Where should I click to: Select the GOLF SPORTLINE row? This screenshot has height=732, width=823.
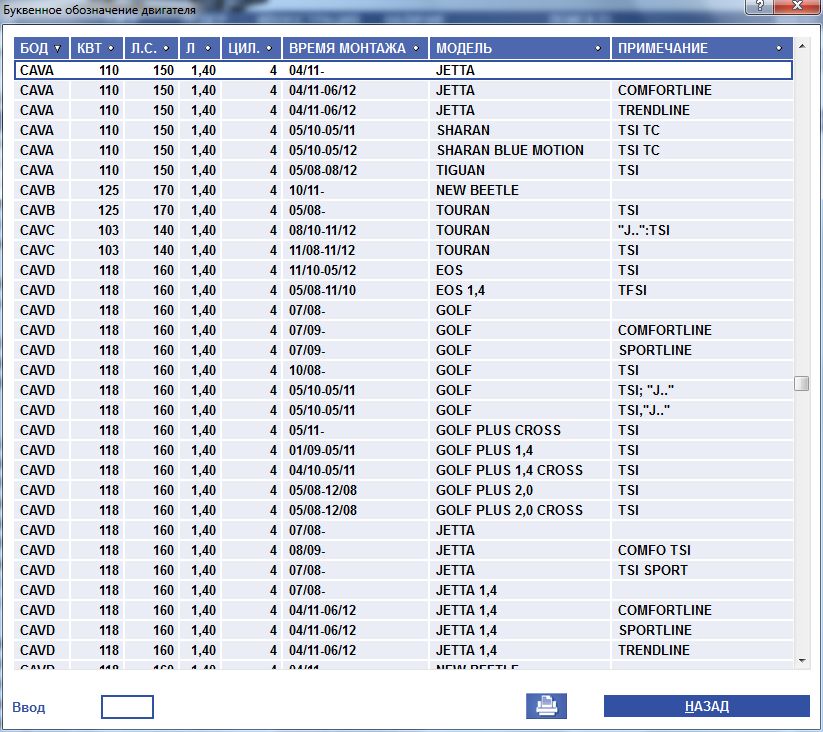[x=403, y=350]
